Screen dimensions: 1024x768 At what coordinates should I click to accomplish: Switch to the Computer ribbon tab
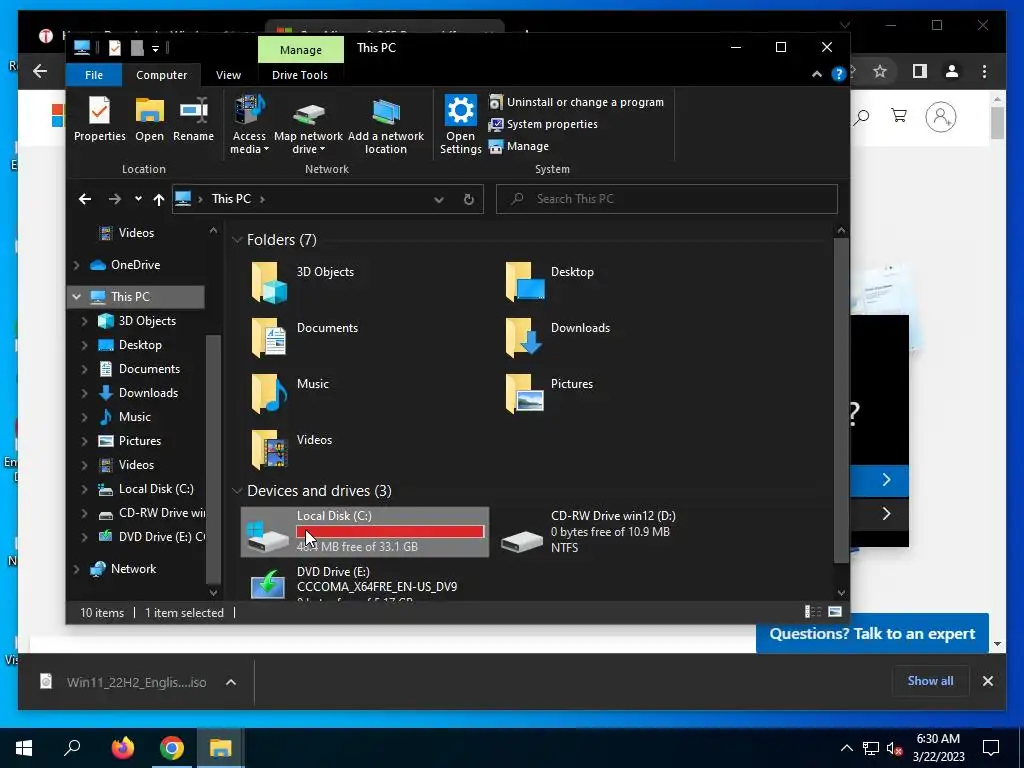coord(161,75)
